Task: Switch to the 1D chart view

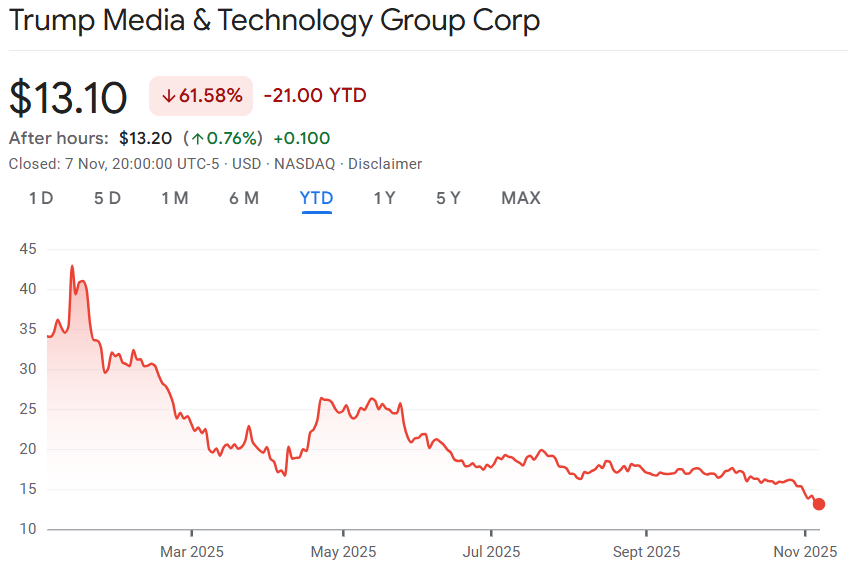Action: click(x=41, y=198)
